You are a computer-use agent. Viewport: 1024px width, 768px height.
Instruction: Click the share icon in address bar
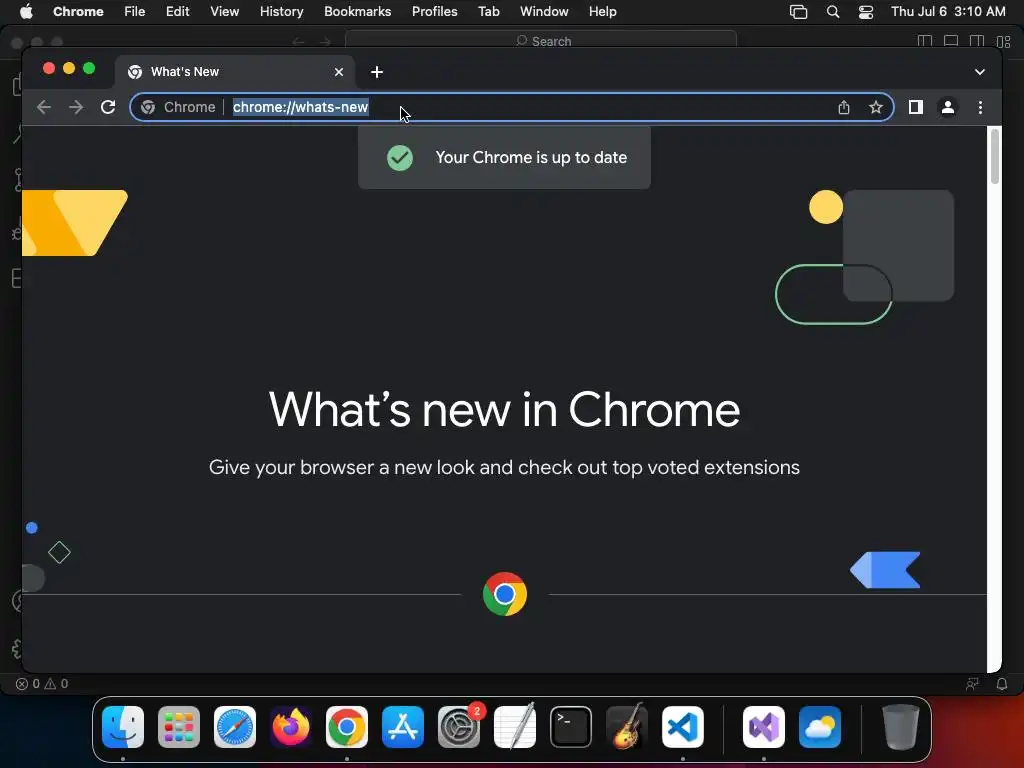844,107
